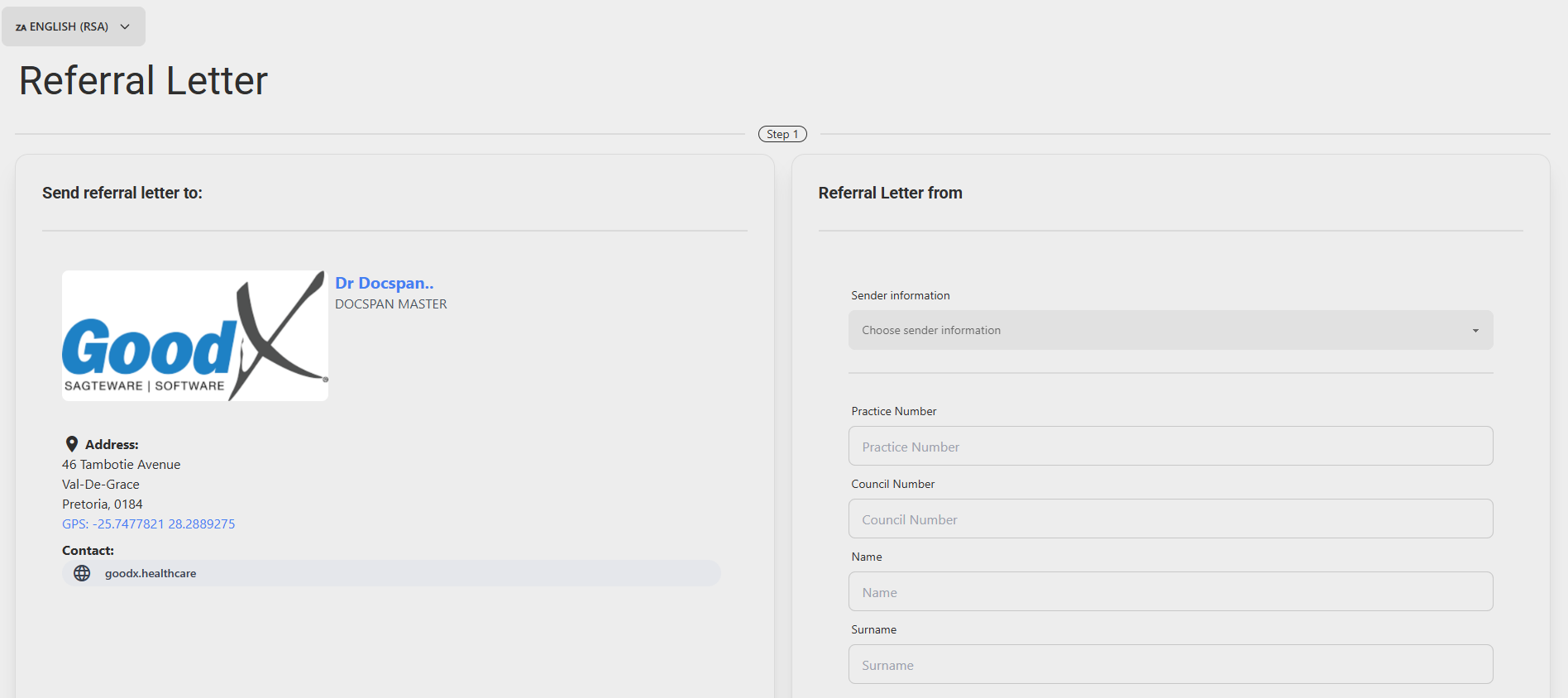Open the Dr Docspan.. profile link
This screenshot has width=1568, height=698.
pos(384,283)
